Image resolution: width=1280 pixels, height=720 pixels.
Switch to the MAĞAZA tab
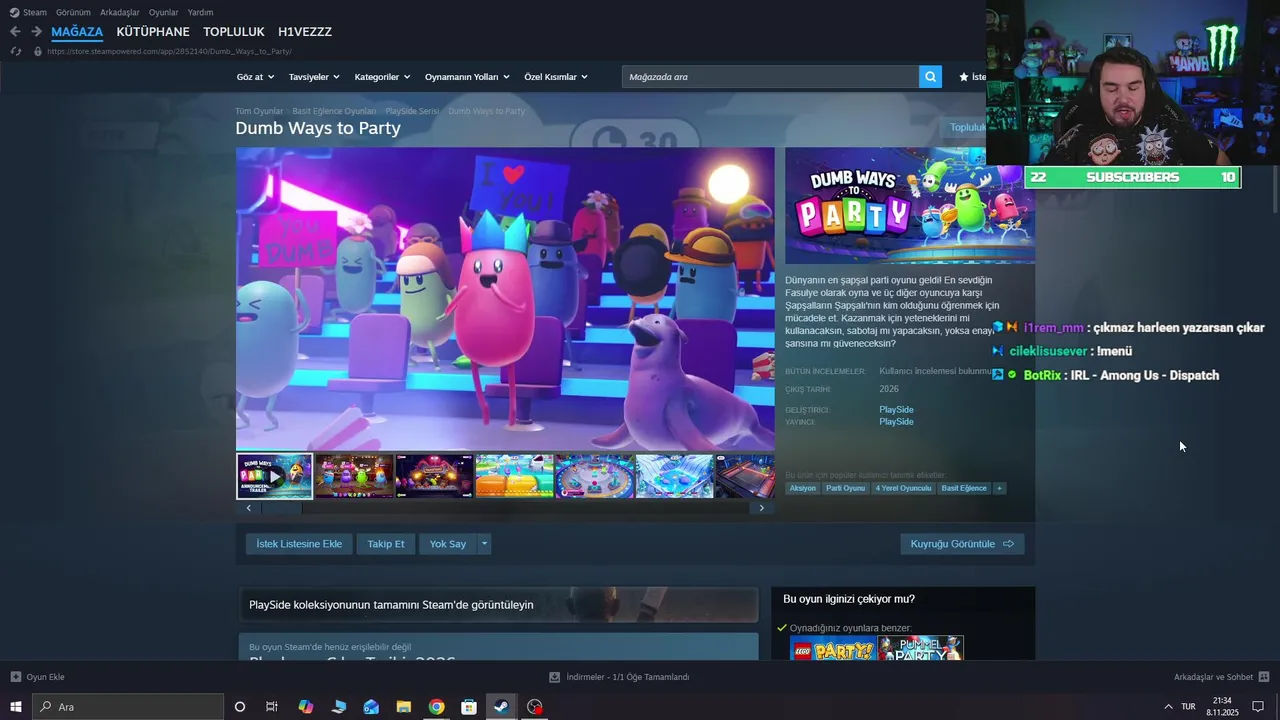point(77,32)
